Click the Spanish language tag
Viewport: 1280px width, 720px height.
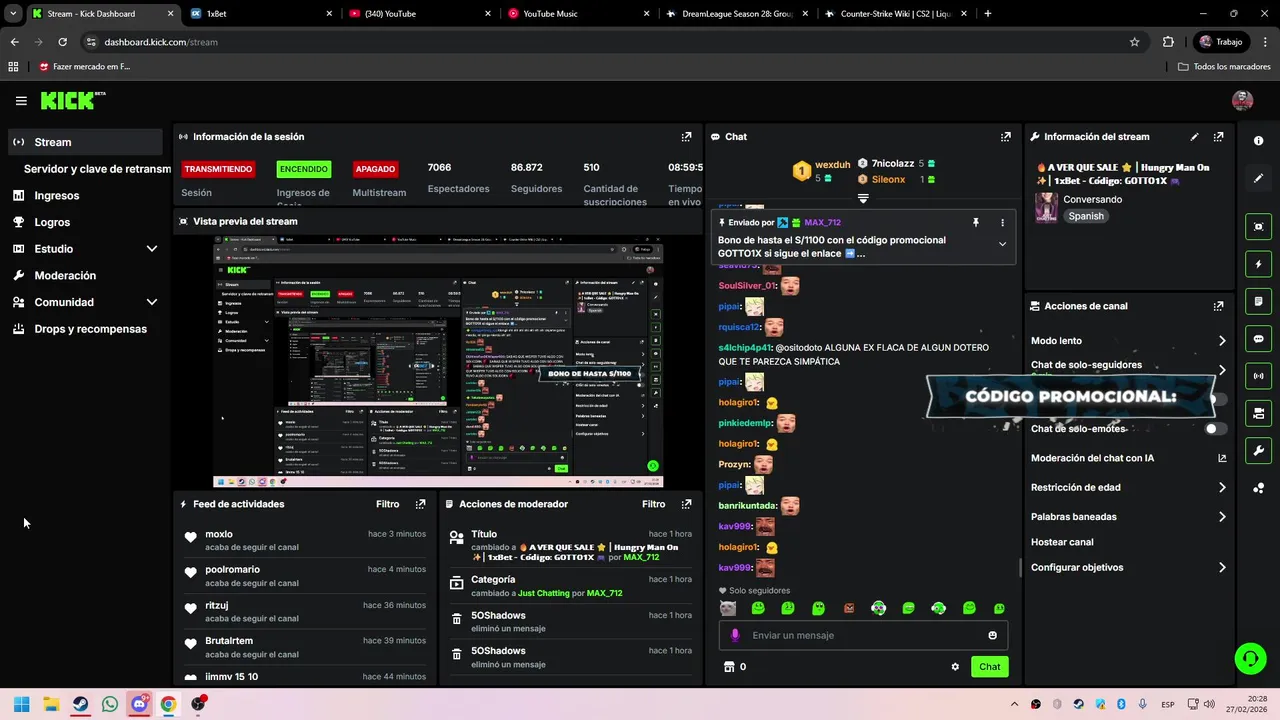tap(1086, 216)
